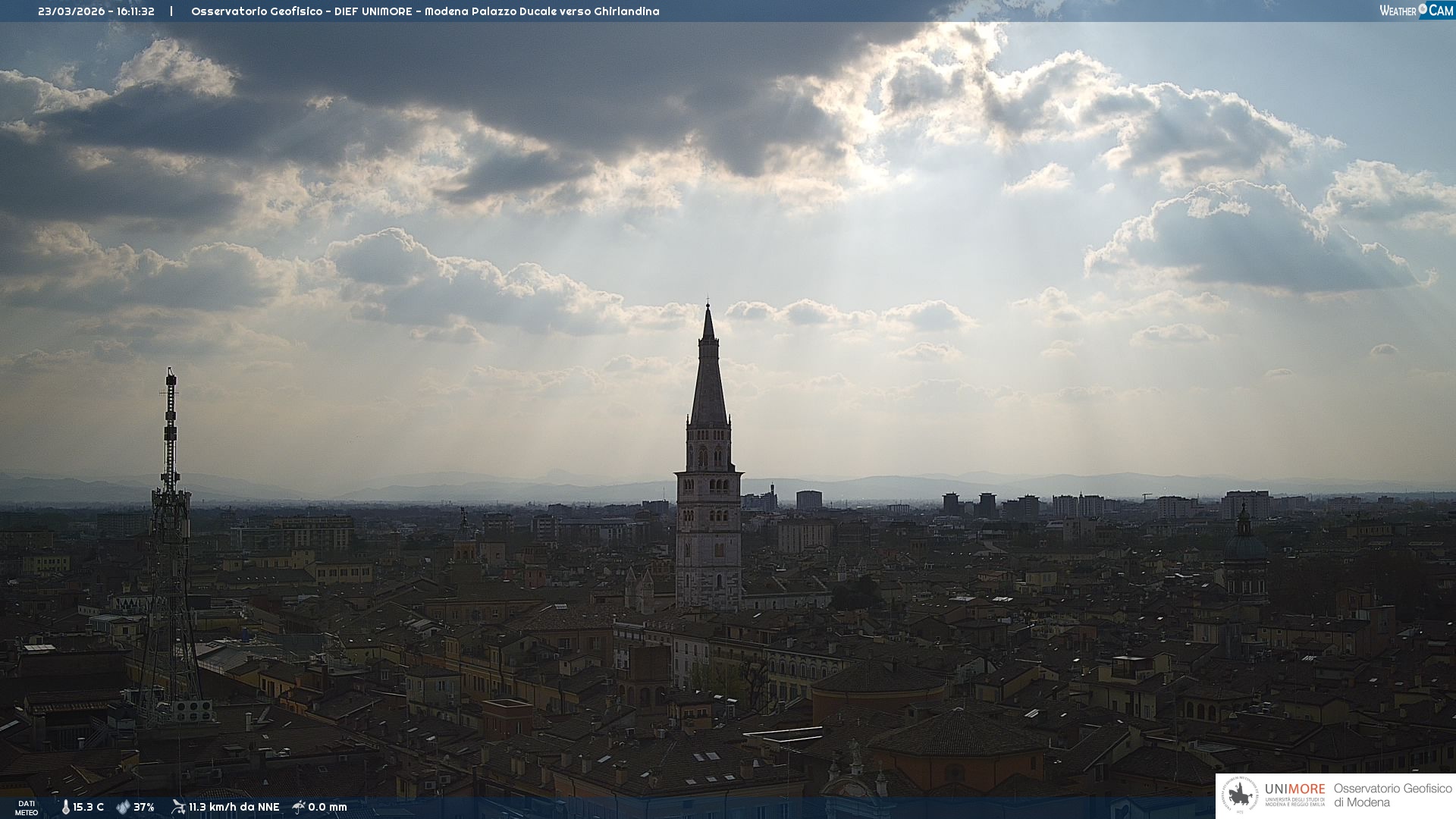1456x819 pixels.
Task: Click the 23/03/2026 - 16:11:32 timestamp
Action: coord(96,11)
